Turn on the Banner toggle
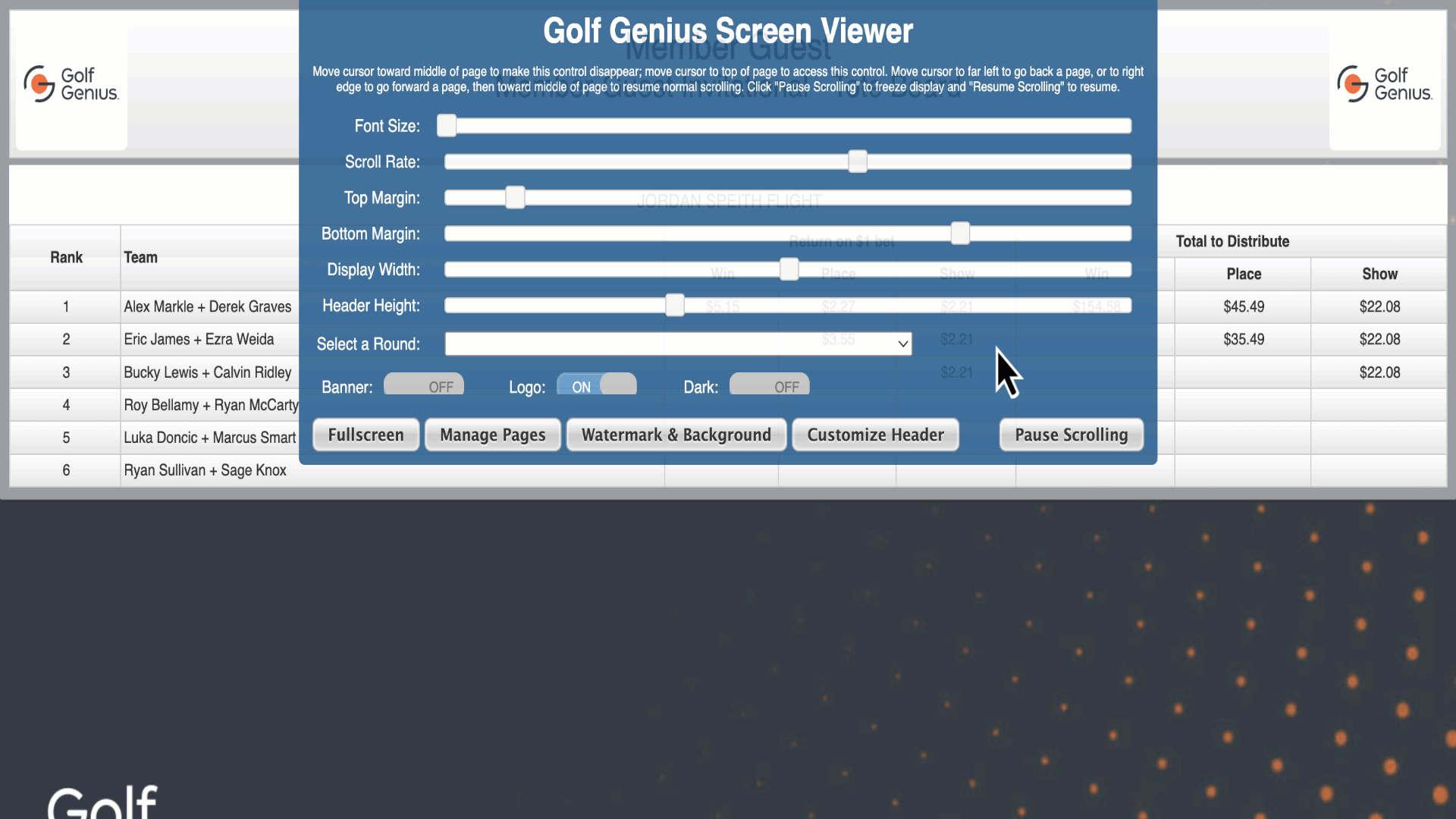The image size is (1456, 819). (x=424, y=384)
